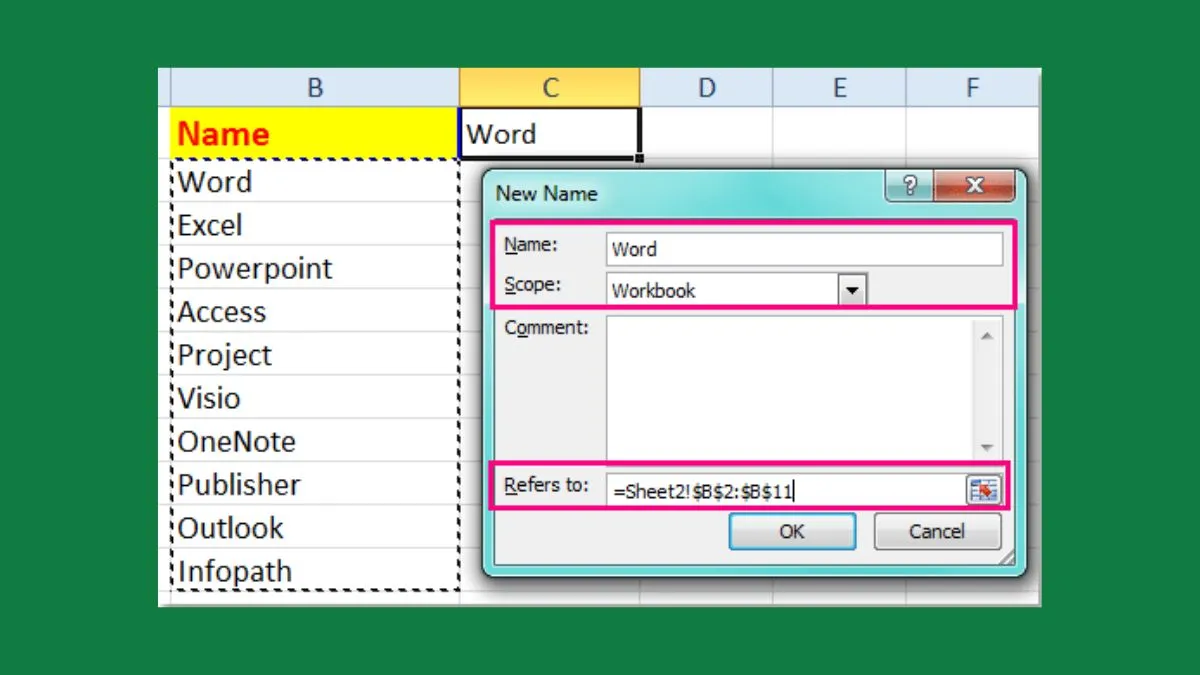Viewport: 1200px width, 675px height.
Task: Select the yellow Name header cell
Action: [314, 134]
